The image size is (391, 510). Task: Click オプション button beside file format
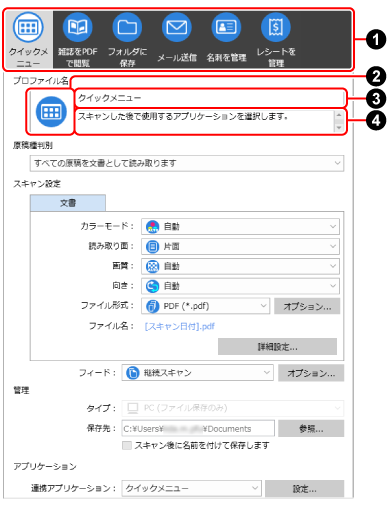click(x=307, y=306)
